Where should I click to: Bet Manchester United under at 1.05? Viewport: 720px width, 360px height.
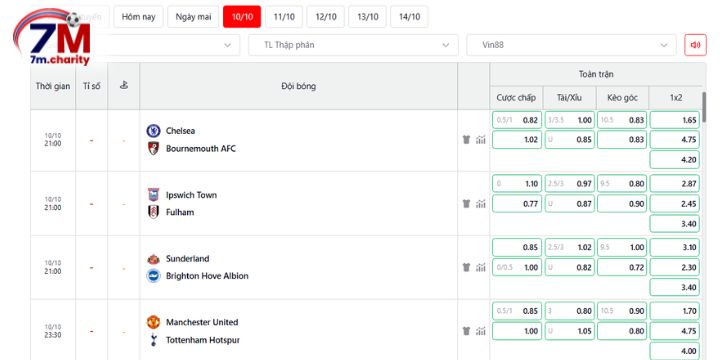click(x=570, y=331)
